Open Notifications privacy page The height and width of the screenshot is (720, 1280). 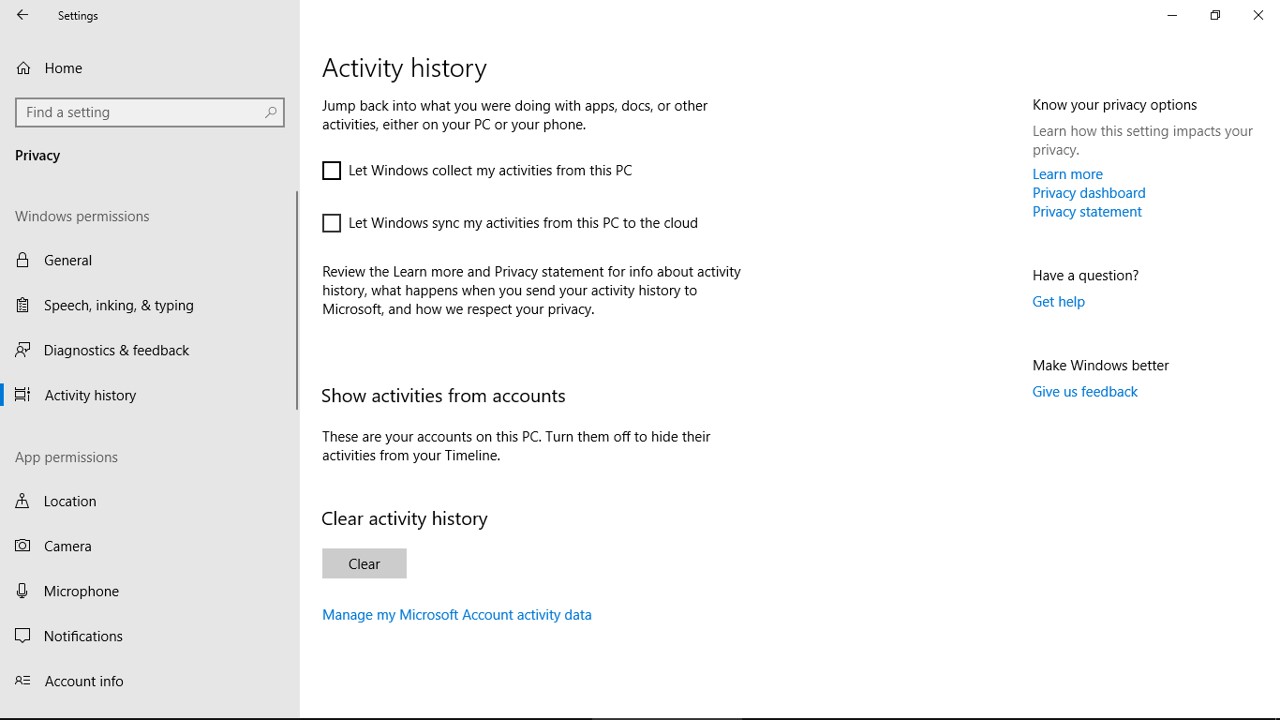[x=83, y=636]
